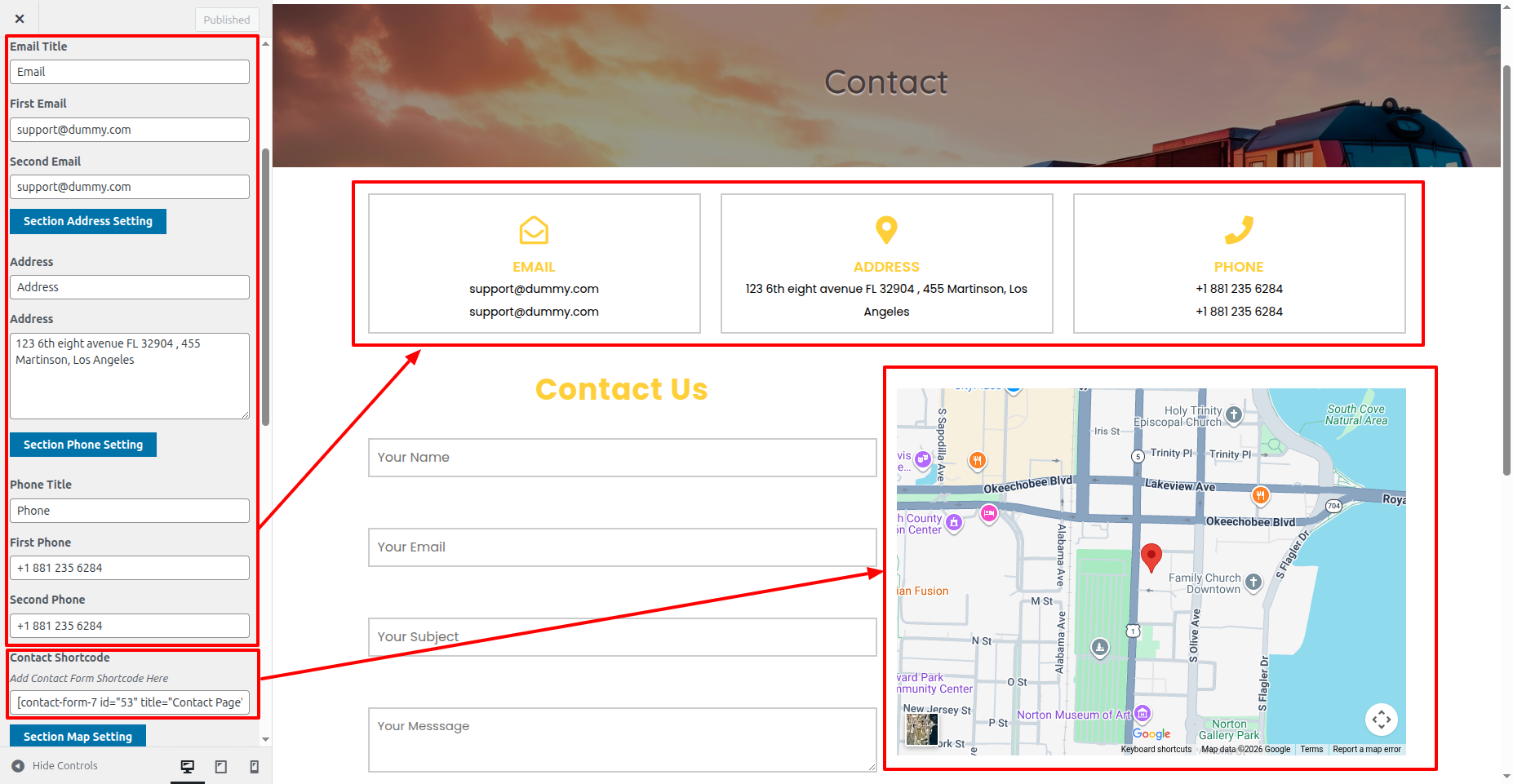
Task: Toggle fullscreen view on the map
Action: (1381, 720)
